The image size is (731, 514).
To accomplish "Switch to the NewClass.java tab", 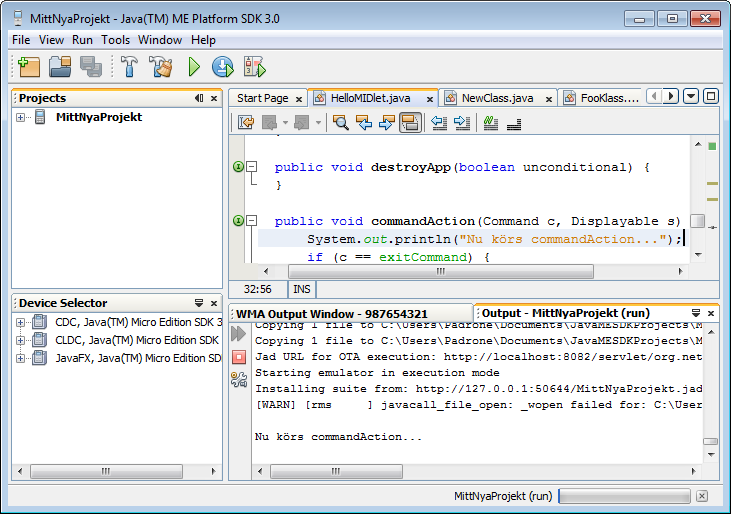I will 497,98.
